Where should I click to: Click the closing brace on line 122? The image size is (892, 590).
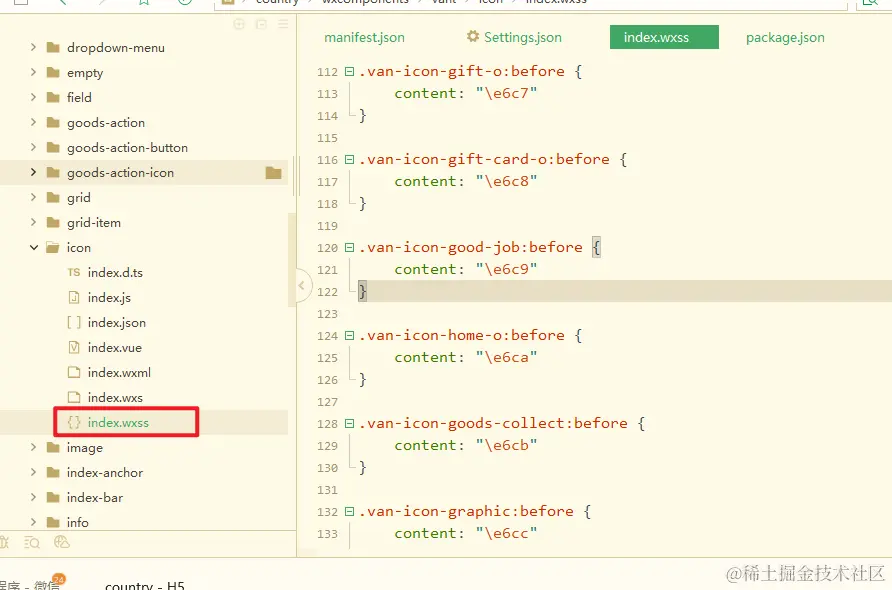pyautogui.click(x=362, y=292)
